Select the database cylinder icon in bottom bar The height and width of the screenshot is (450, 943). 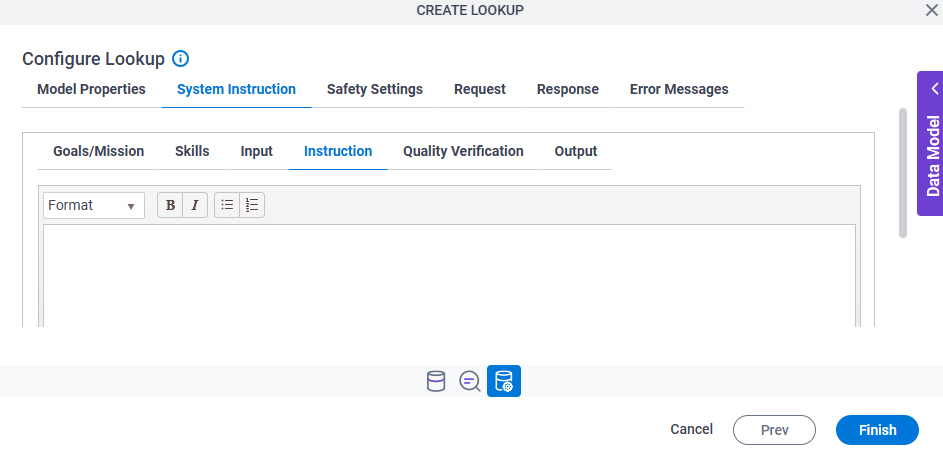click(436, 381)
